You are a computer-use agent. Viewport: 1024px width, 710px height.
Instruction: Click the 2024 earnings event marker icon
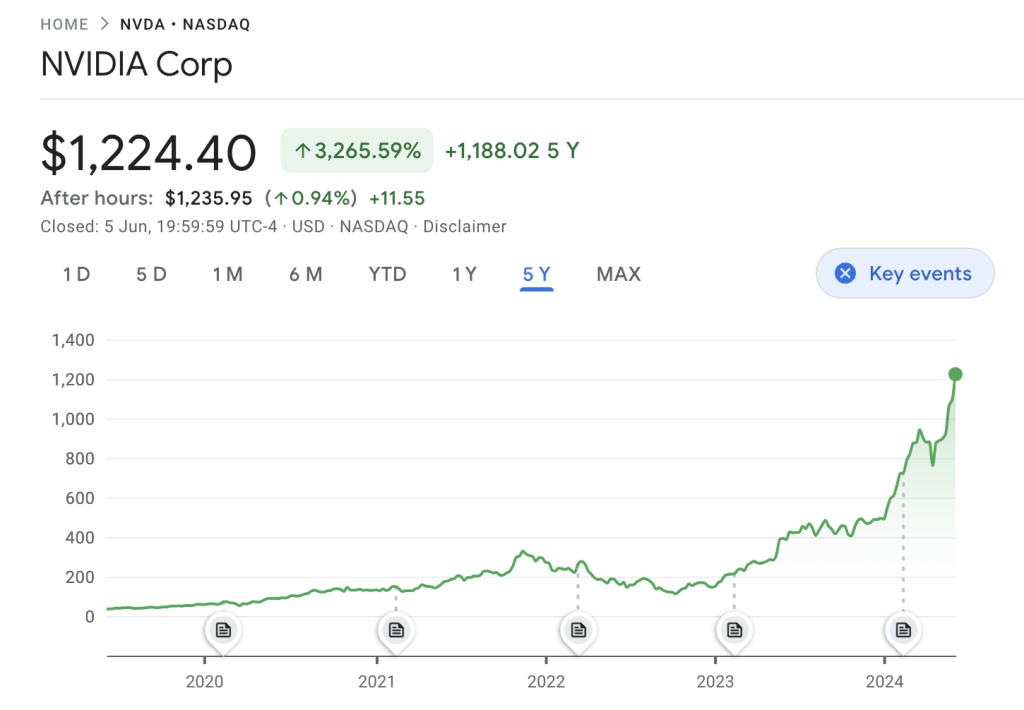click(x=902, y=629)
